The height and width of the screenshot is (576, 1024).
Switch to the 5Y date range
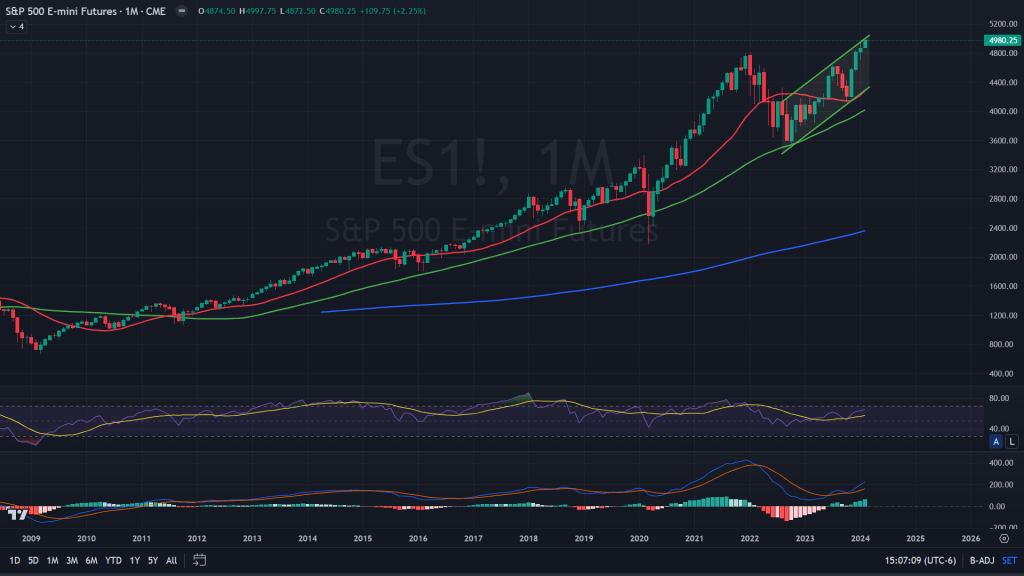coord(152,560)
